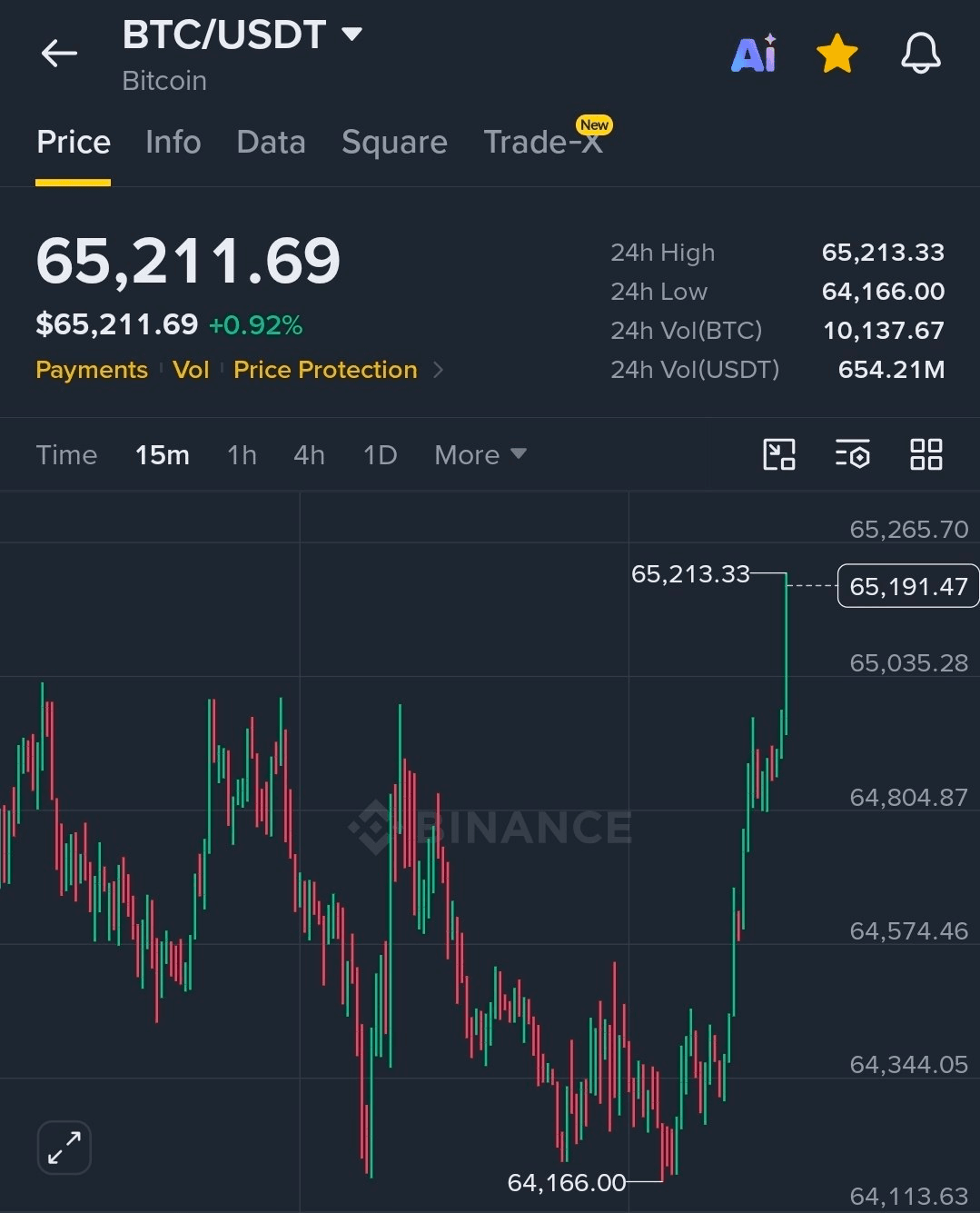Image resolution: width=980 pixels, height=1213 pixels.
Task: Tap the 24h Vol(BTC) value 10,137.67
Action: click(x=884, y=331)
